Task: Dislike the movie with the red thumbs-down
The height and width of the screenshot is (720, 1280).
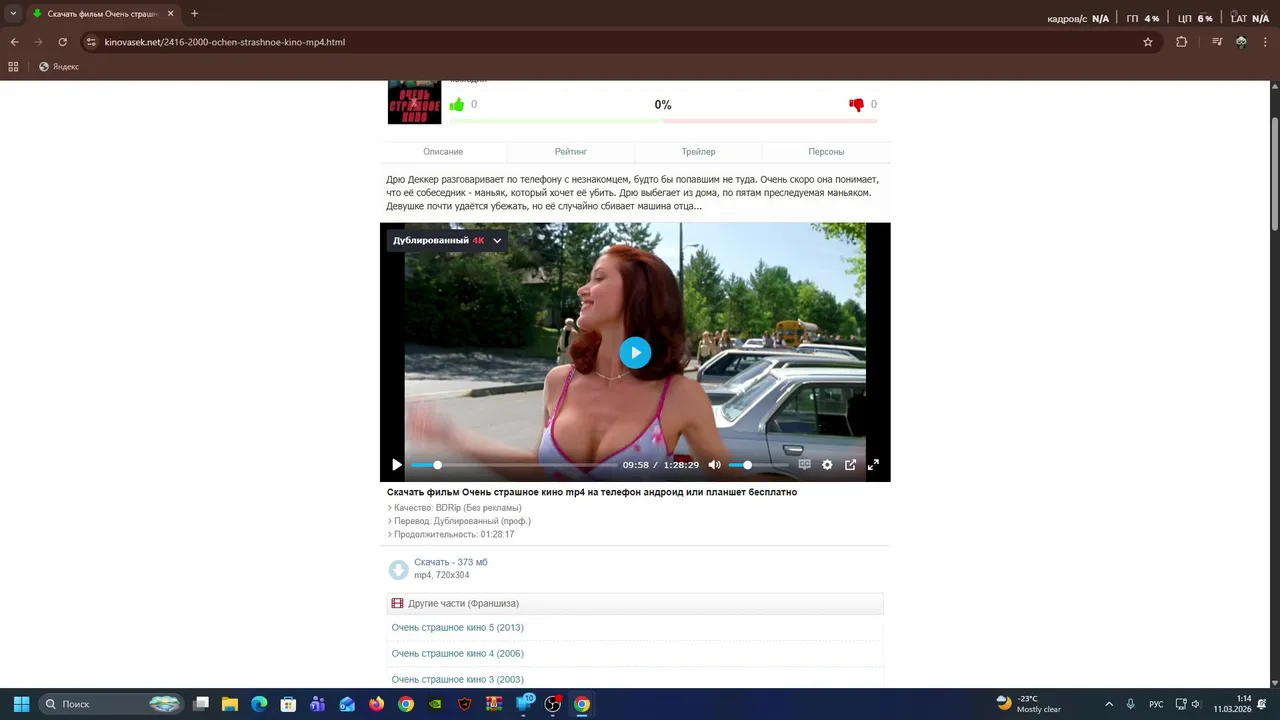Action: (x=856, y=104)
